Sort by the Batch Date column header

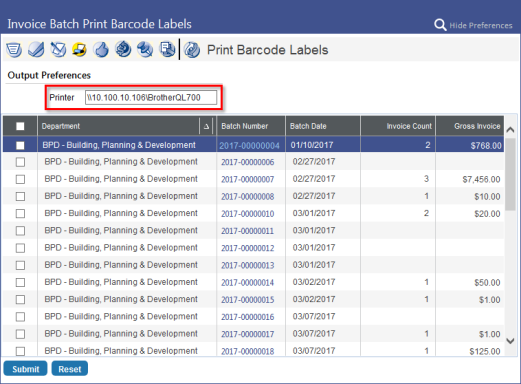[x=308, y=126]
